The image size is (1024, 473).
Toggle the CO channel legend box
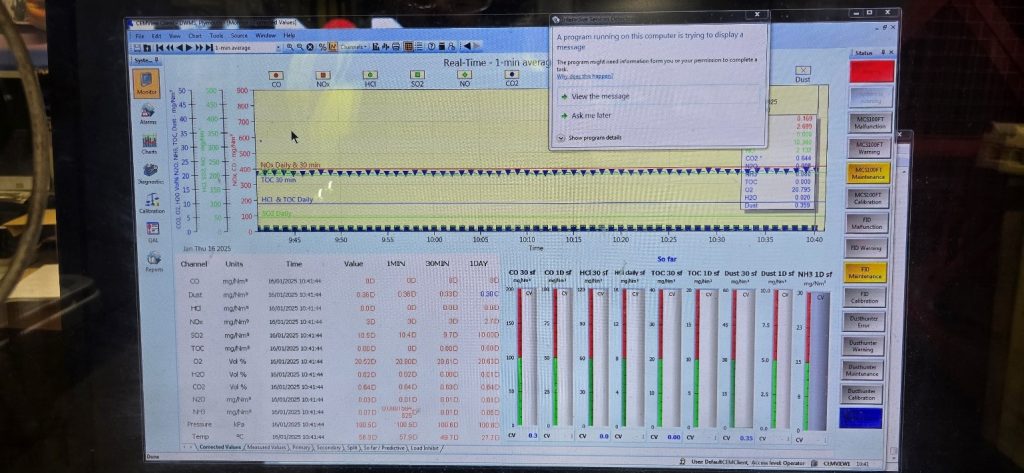point(276,75)
